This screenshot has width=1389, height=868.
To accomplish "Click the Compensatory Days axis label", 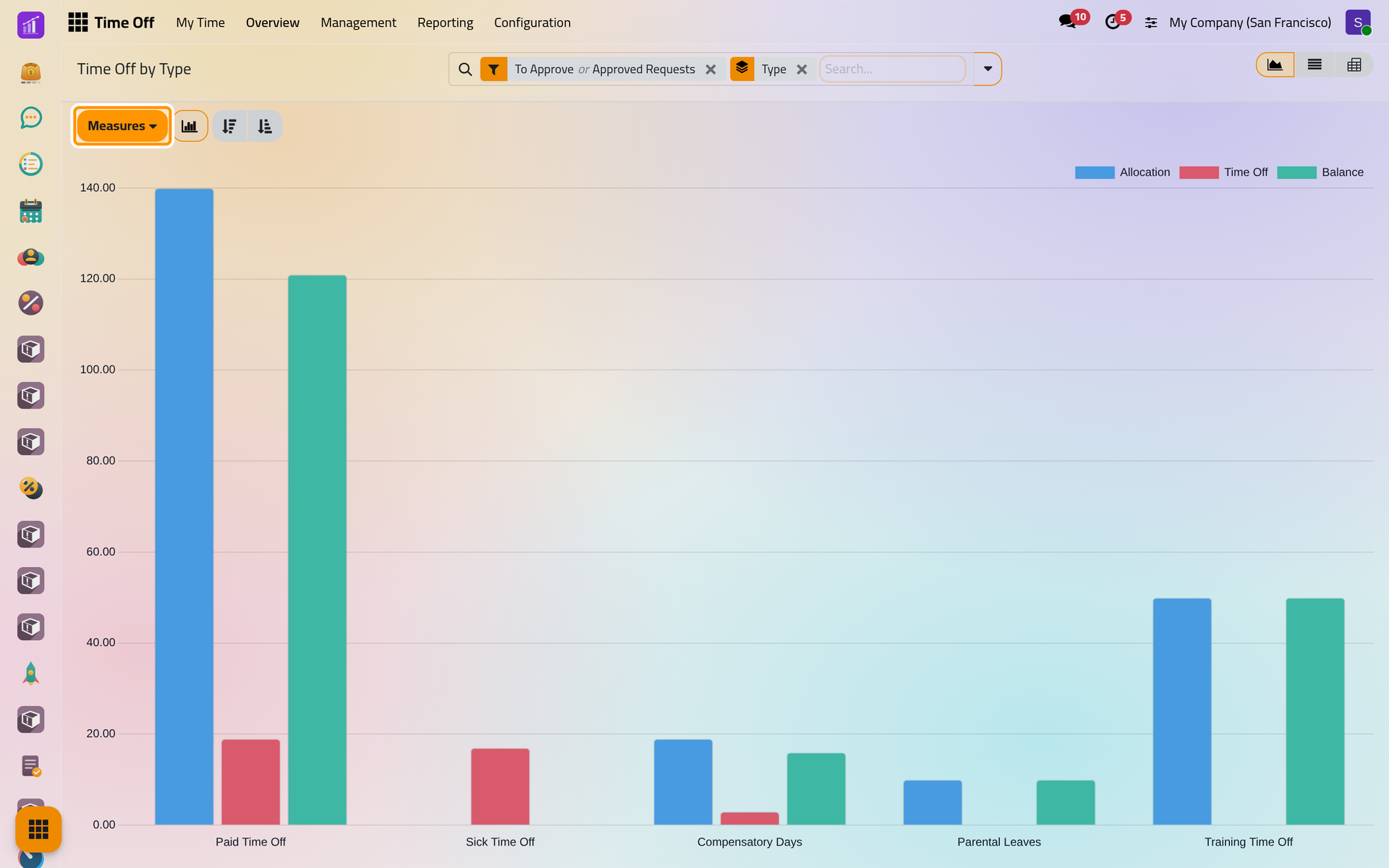I will pyautogui.click(x=749, y=842).
